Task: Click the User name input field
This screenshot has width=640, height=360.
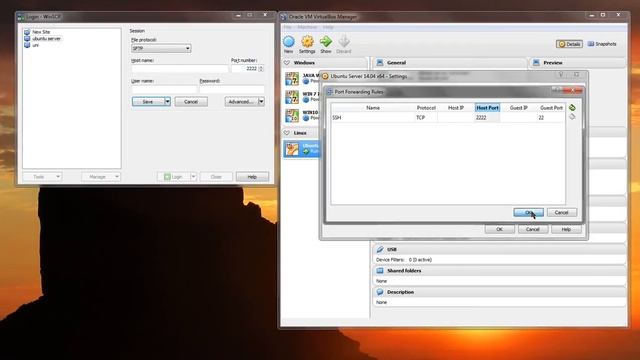Action: point(164,89)
